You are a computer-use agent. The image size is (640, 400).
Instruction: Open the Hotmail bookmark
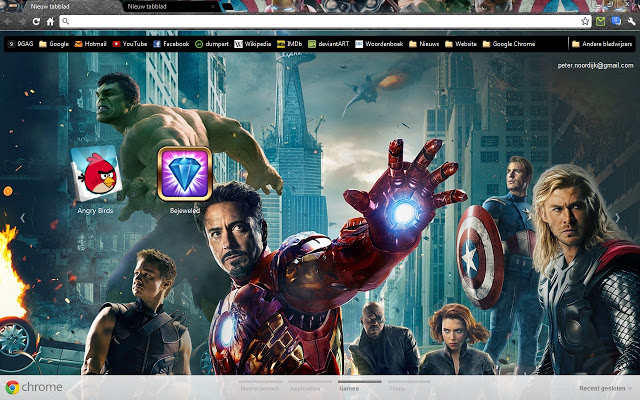point(90,44)
